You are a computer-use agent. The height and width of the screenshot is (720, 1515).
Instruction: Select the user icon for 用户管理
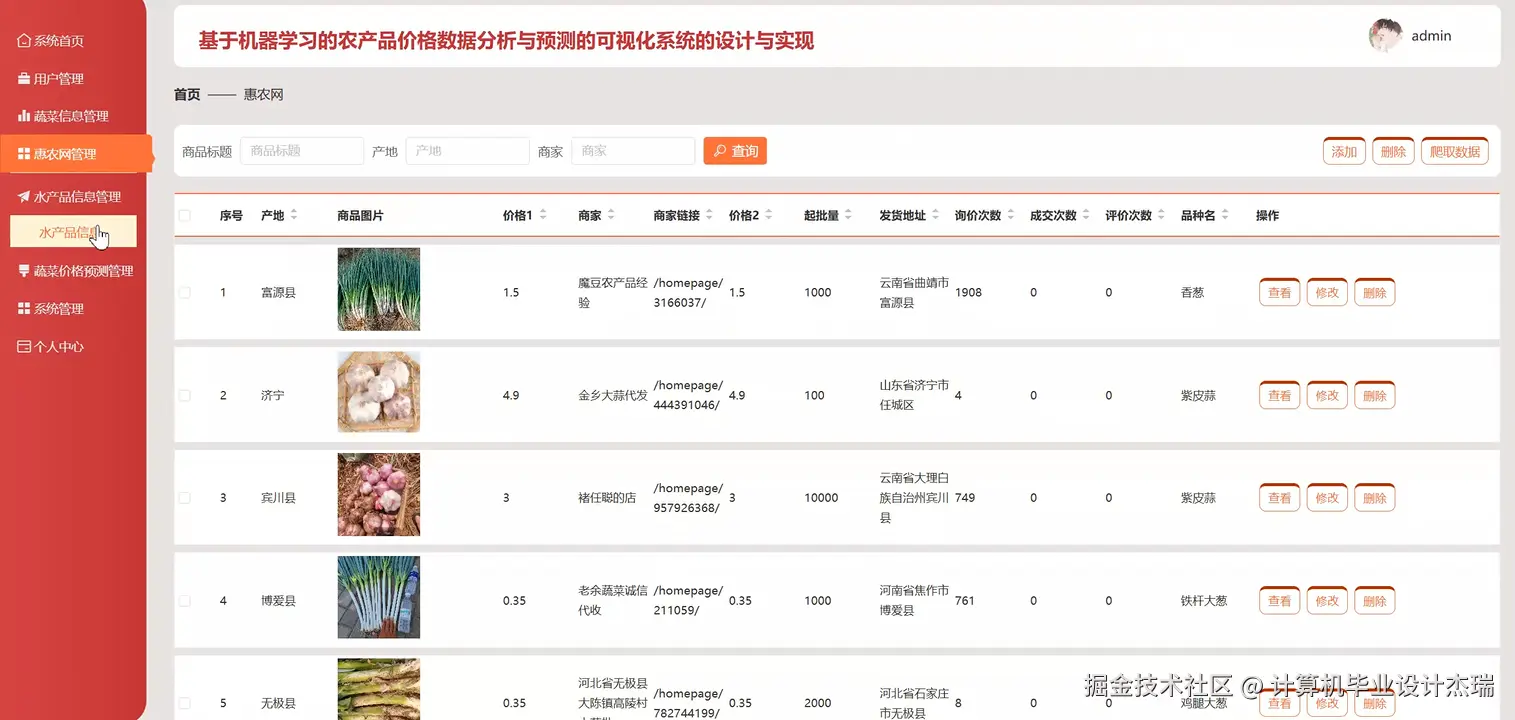pyautogui.click(x=22, y=78)
